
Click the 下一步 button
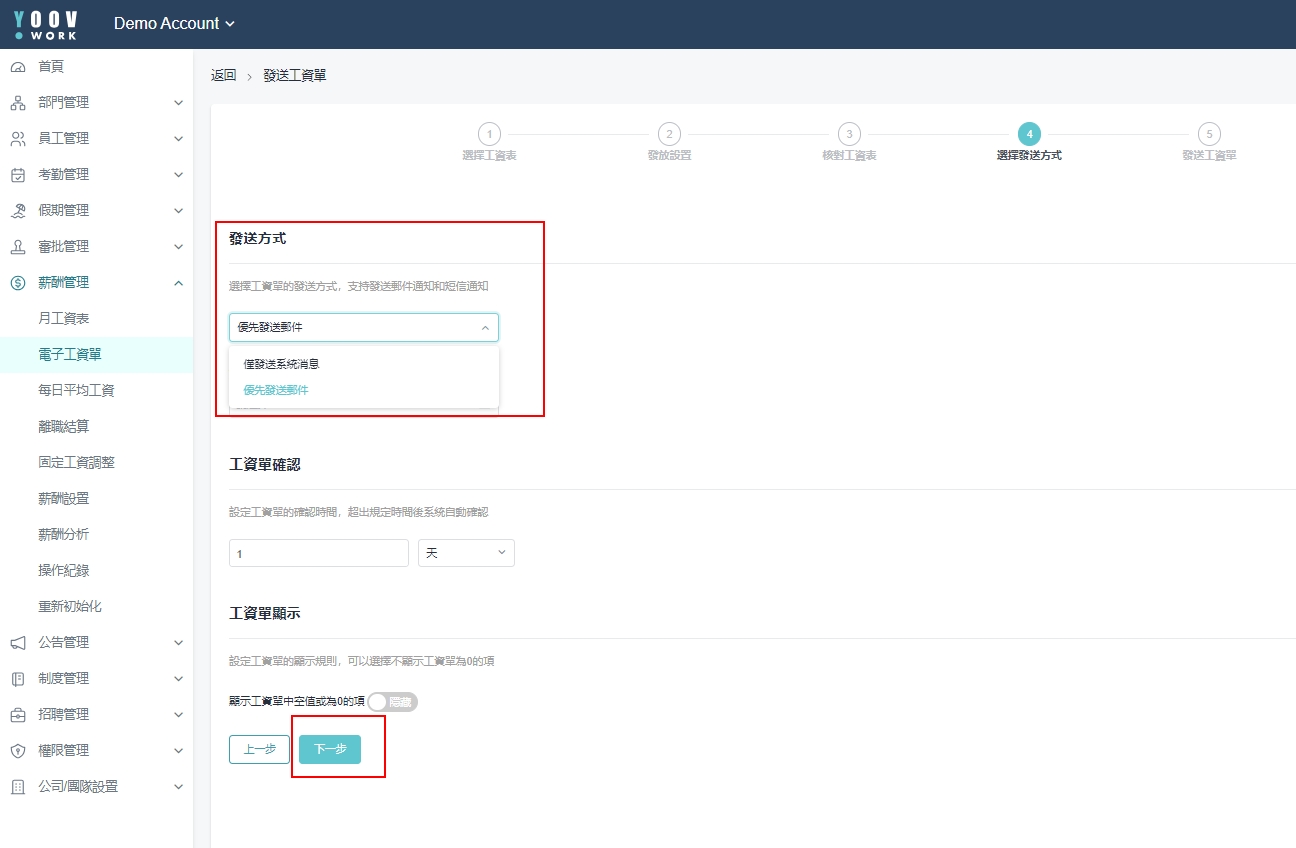click(x=330, y=749)
